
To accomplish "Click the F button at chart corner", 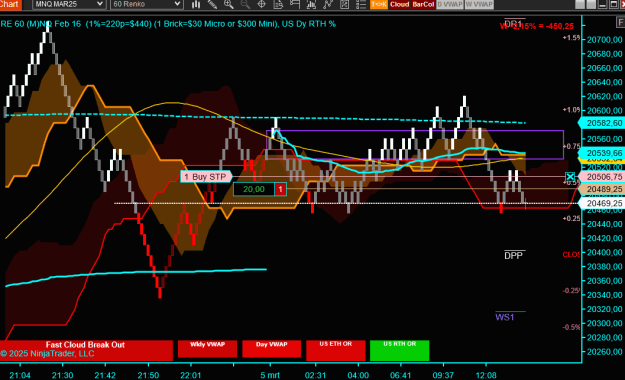I will click(621, 23).
